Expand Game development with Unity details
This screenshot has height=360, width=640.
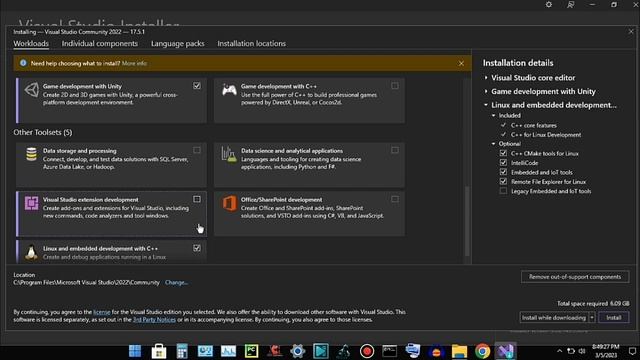pyautogui.click(x=486, y=91)
